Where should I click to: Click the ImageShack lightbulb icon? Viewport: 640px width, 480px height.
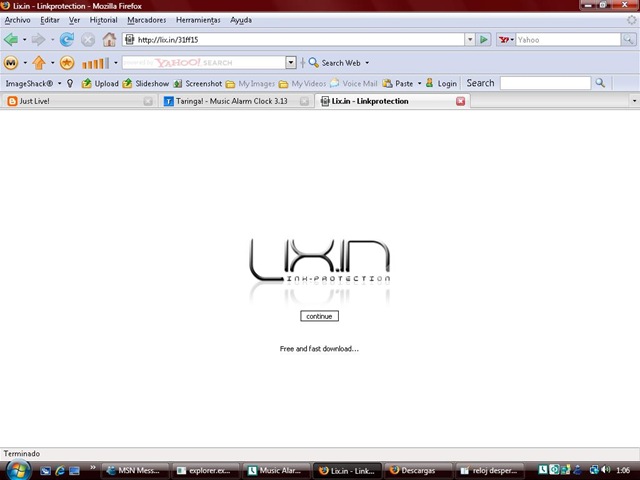[70, 83]
